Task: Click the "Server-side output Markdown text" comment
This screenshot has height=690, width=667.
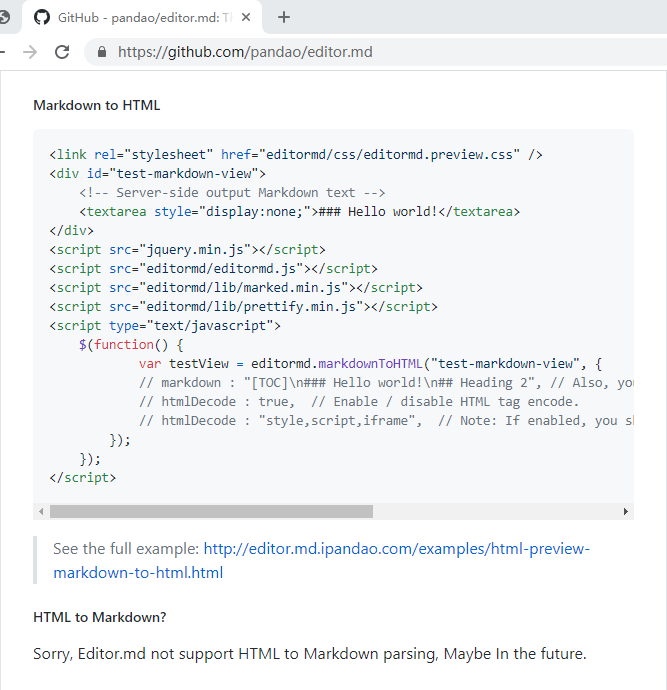Action: (232, 192)
